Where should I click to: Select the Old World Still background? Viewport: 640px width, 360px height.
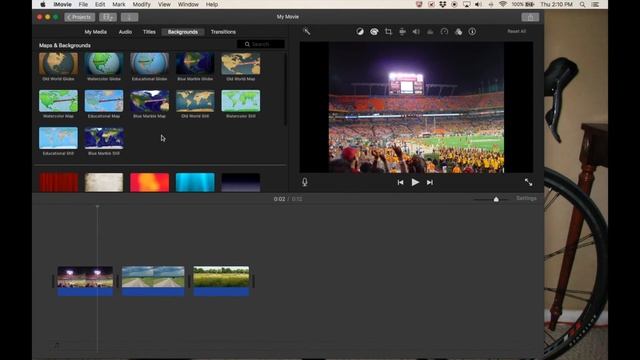[x=195, y=101]
